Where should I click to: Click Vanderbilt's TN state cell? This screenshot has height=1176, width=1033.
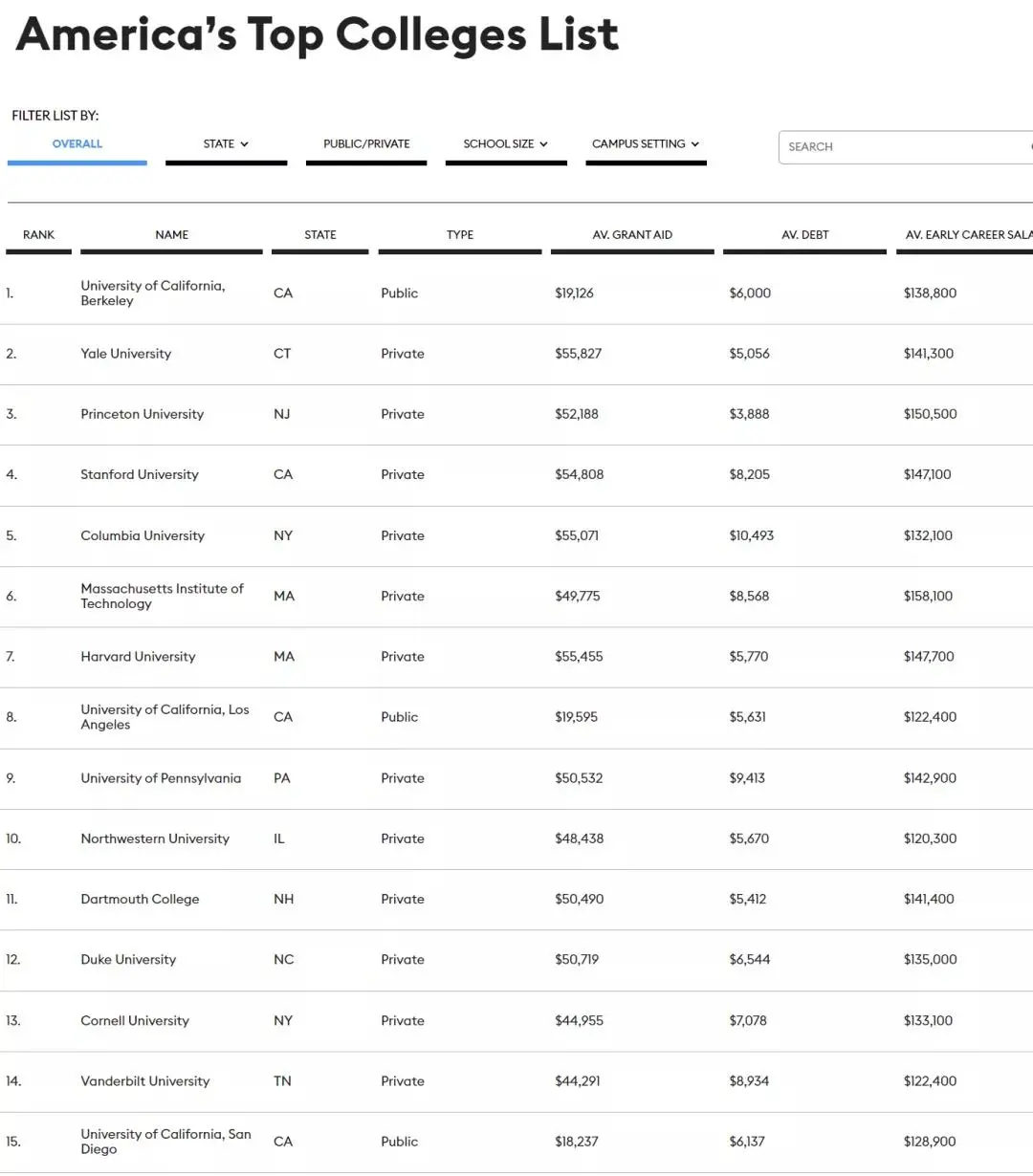[x=282, y=1081]
